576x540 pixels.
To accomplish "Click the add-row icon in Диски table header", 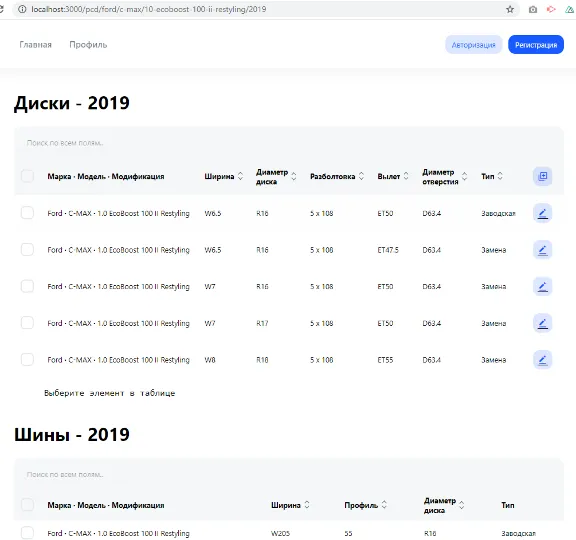I will [542, 176].
